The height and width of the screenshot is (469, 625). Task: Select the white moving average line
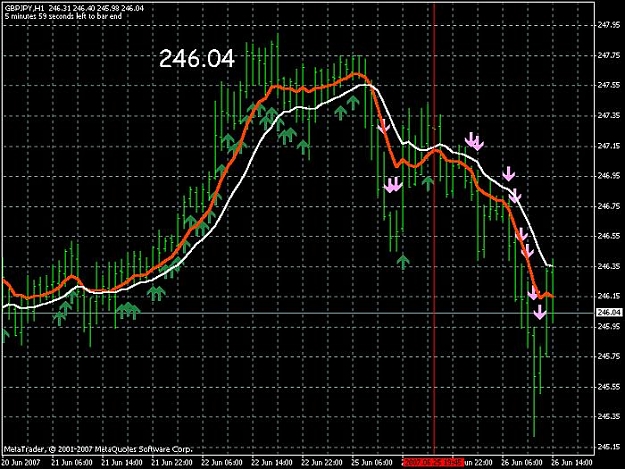click(x=243, y=177)
